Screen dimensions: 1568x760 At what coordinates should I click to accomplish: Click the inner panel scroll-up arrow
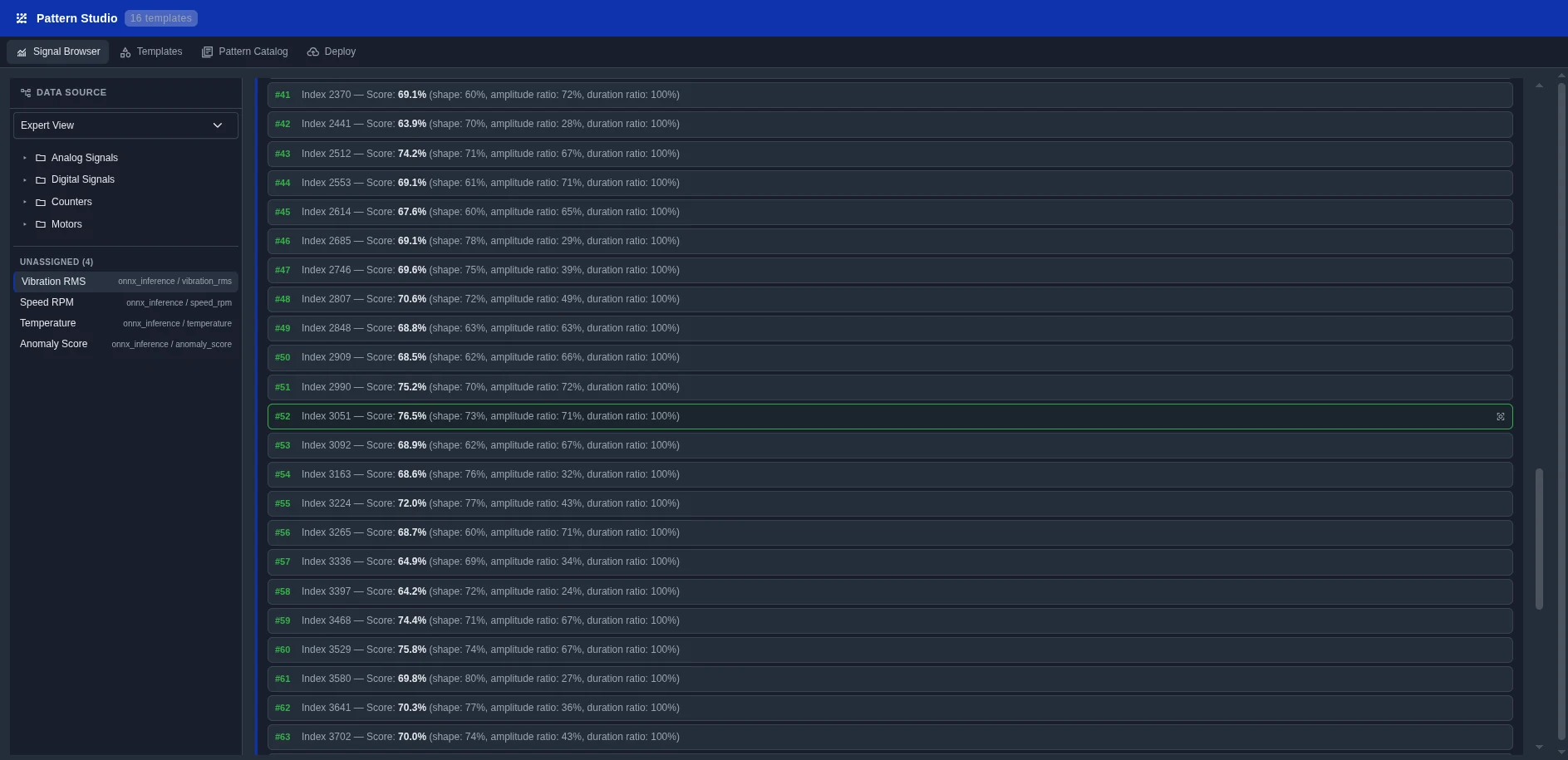(1539, 86)
